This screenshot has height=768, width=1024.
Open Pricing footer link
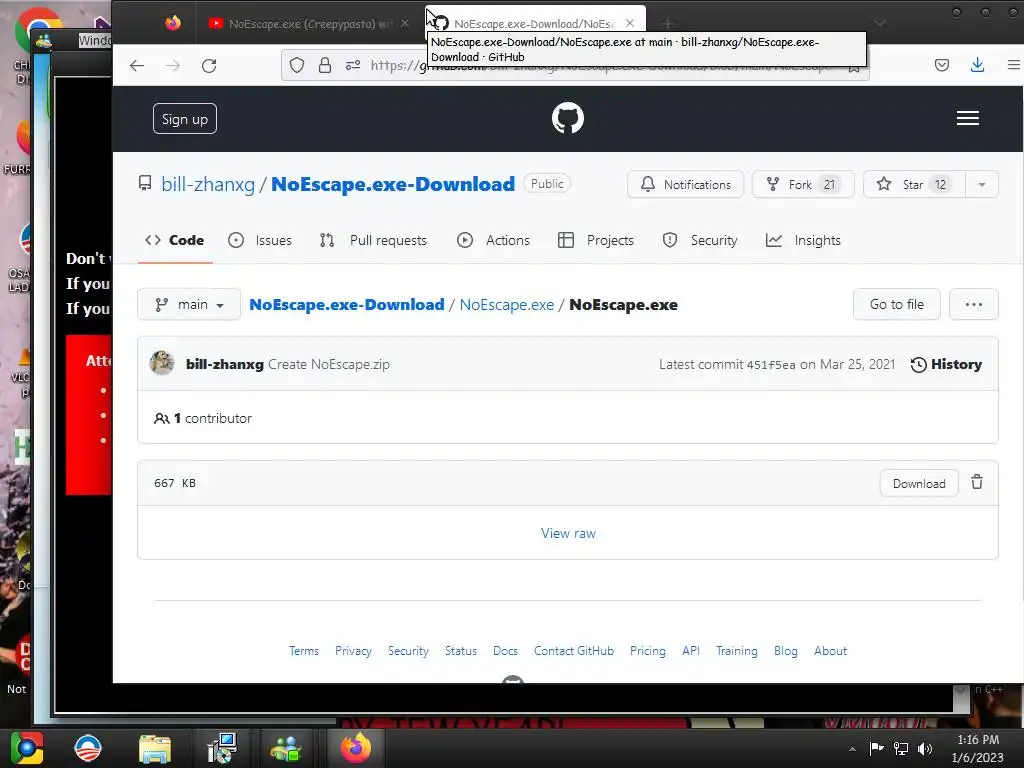[648, 650]
